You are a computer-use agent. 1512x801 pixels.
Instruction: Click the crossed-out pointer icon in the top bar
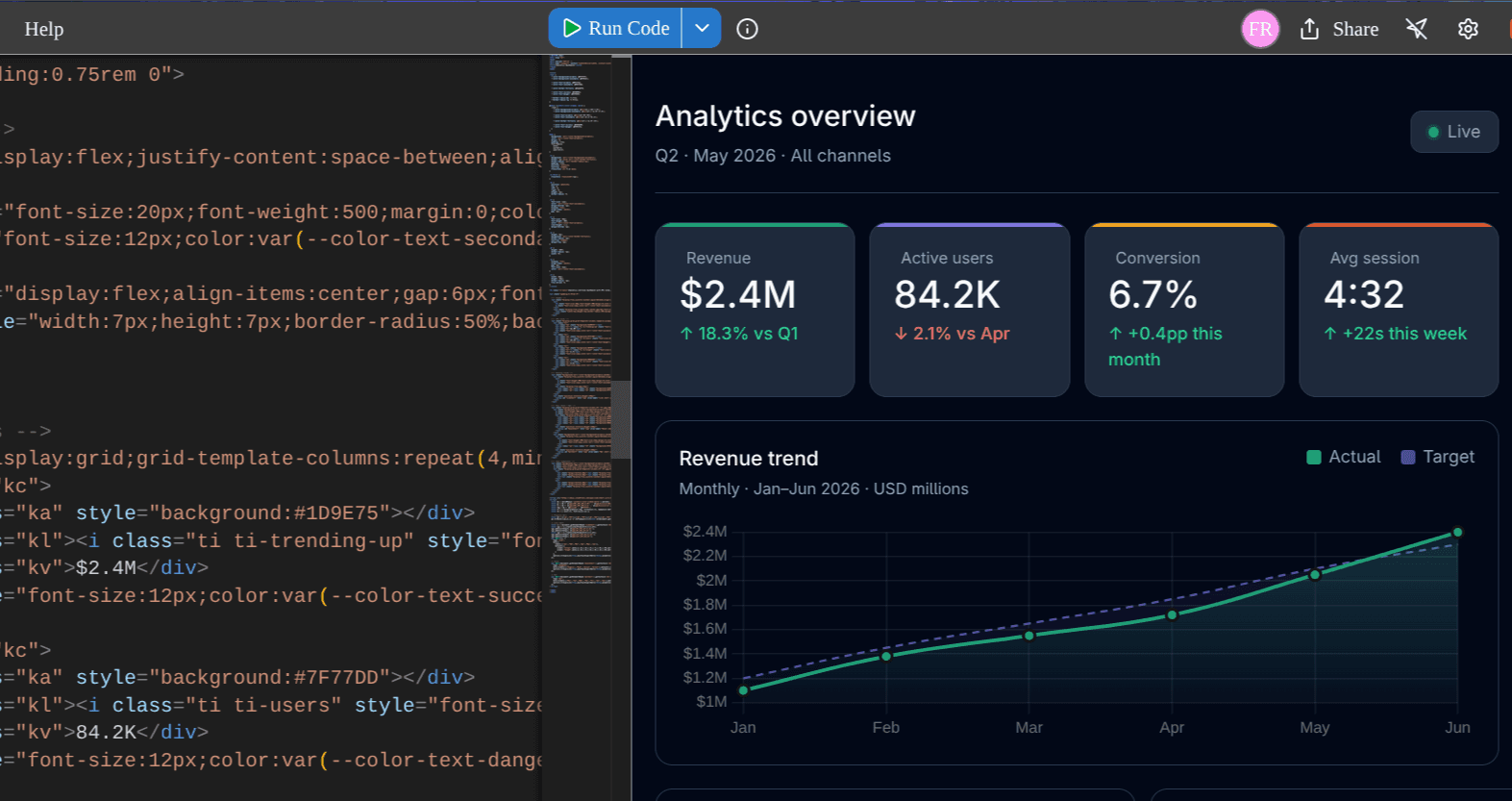(1417, 29)
